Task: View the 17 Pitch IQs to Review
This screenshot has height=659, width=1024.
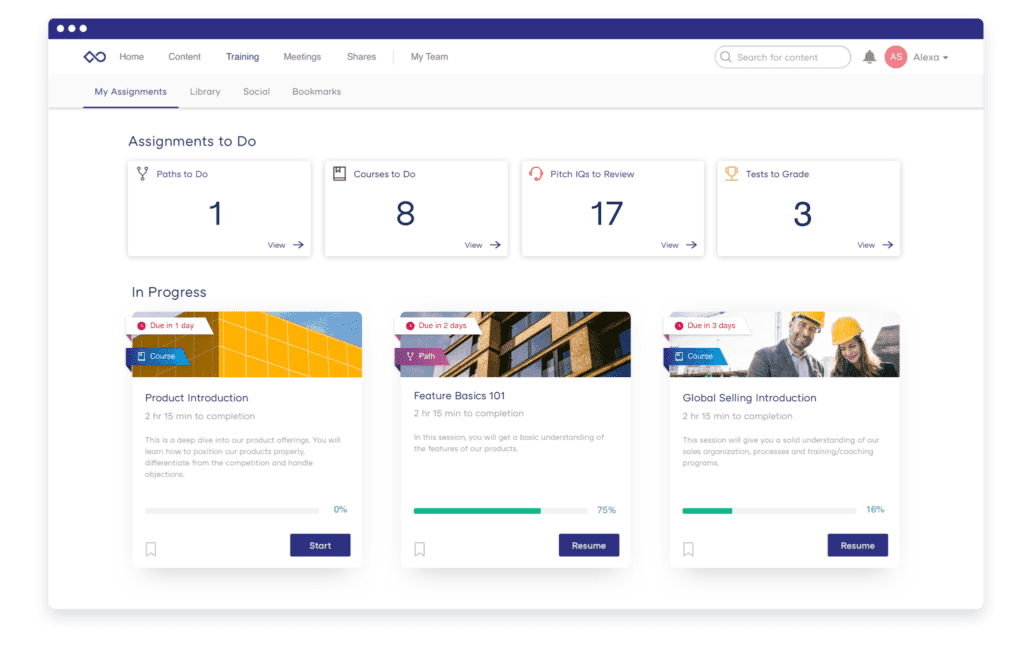Action: click(680, 245)
